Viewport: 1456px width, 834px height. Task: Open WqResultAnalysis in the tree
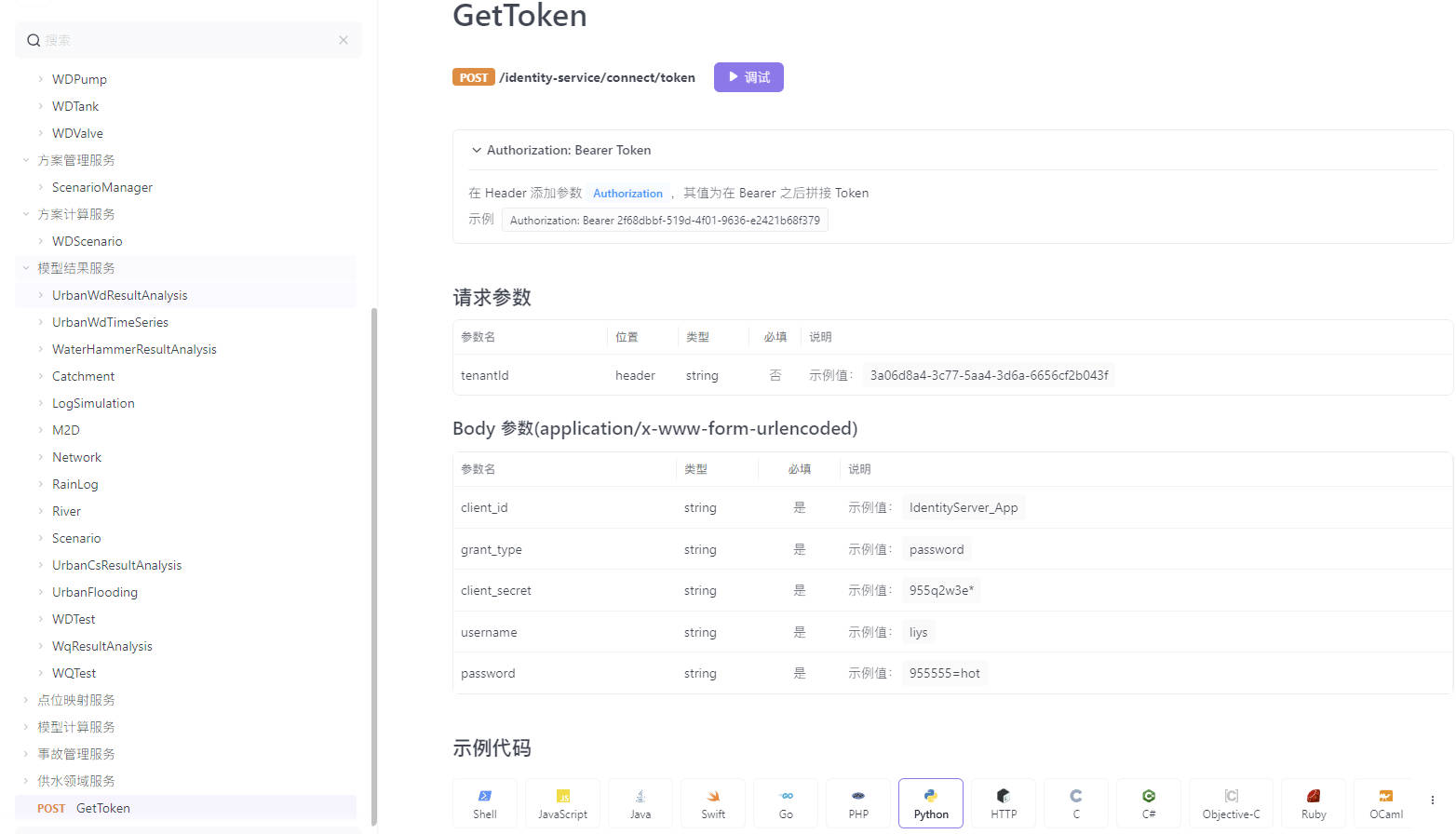pos(102,646)
